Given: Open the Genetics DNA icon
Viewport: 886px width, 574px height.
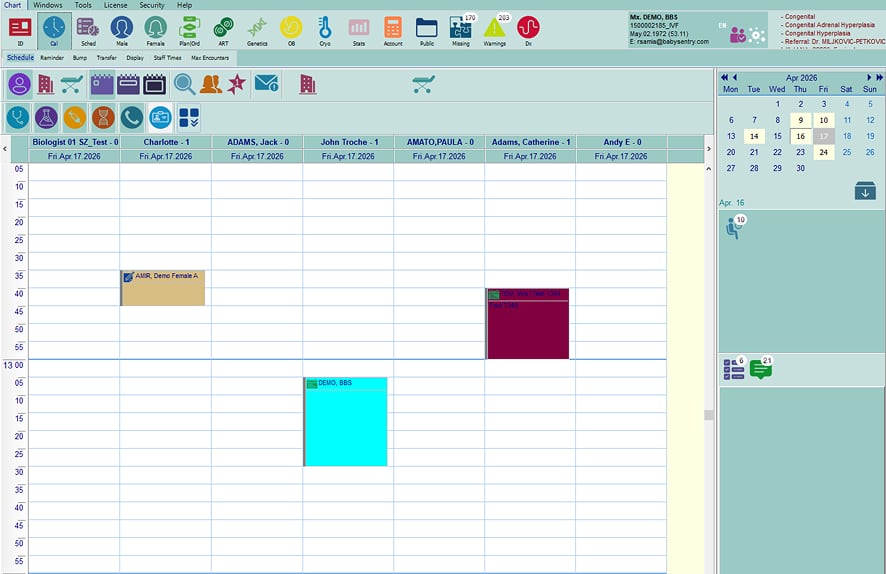Looking at the screenshot, I should click(x=257, y=31).
